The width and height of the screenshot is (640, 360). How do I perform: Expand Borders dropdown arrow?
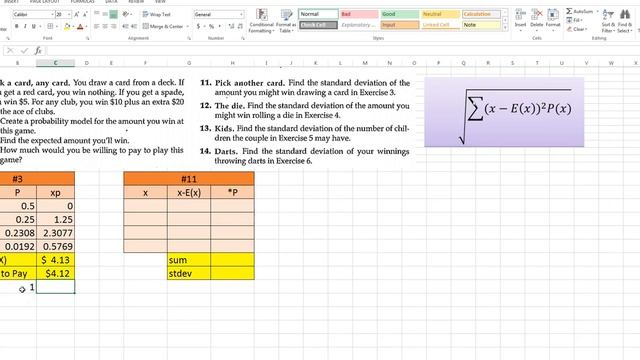56,27
